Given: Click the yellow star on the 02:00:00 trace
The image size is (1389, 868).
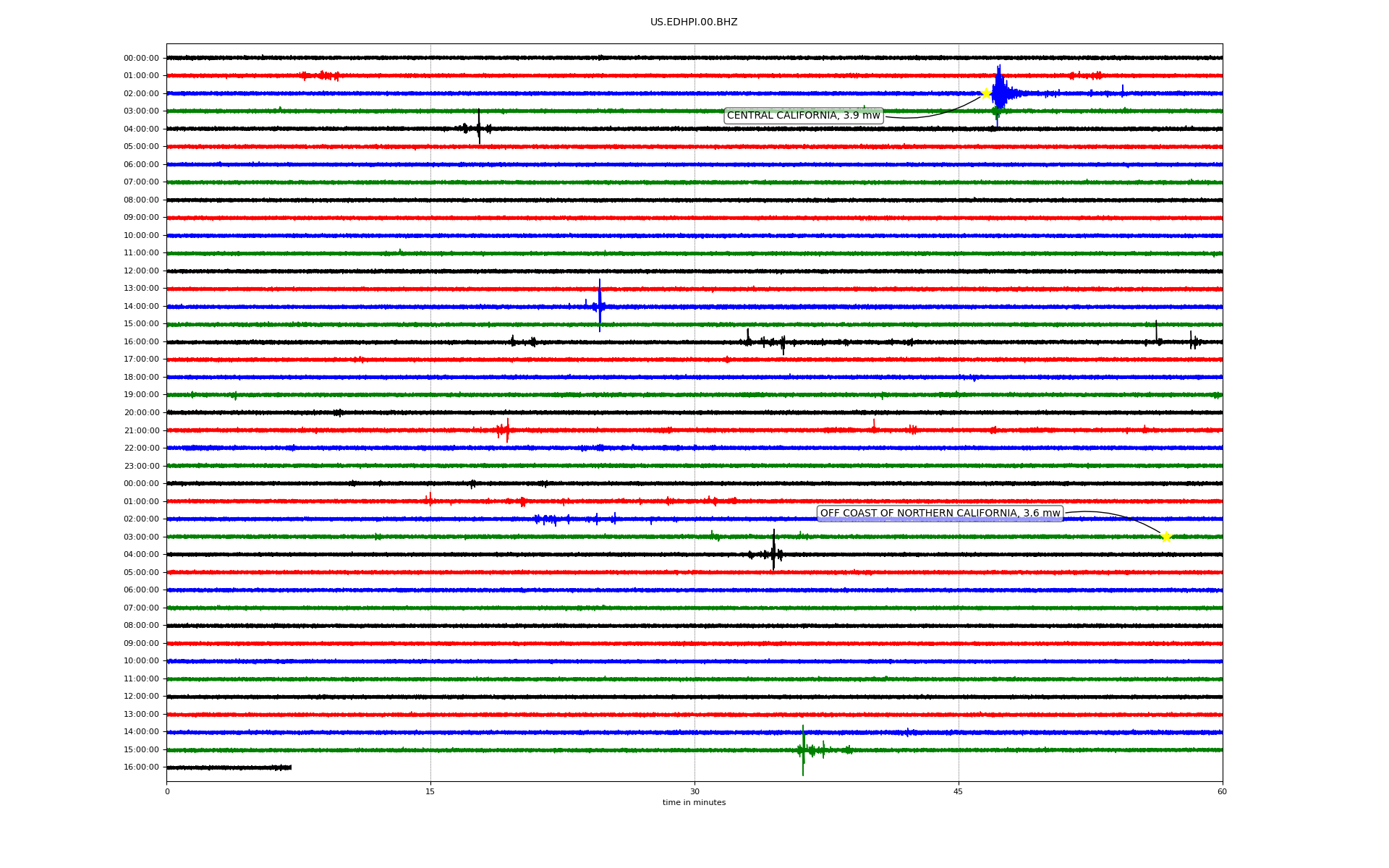Looking at the screenshot, I should coord(985,93).
